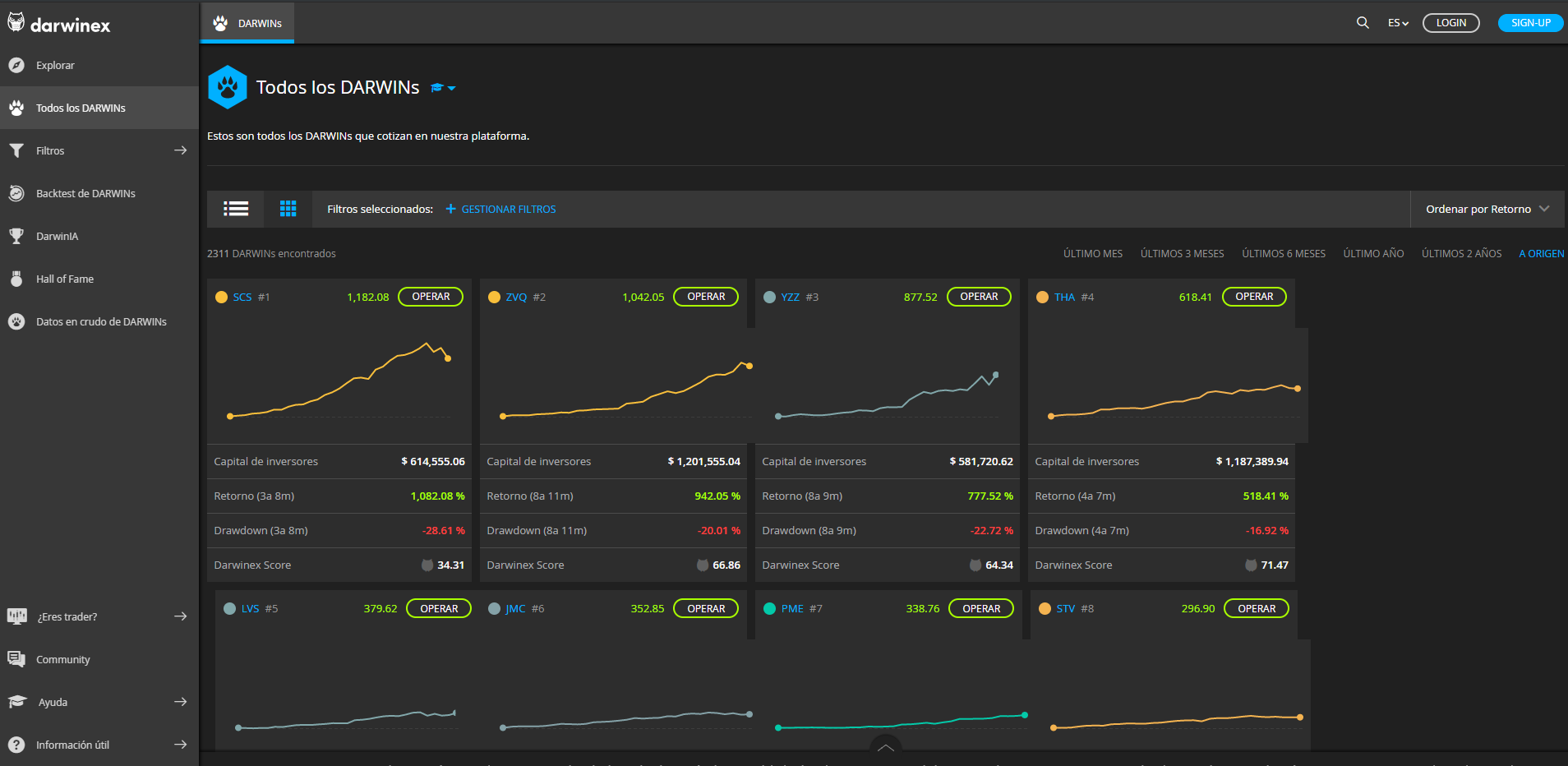The width and height of the screenshot is (1568, 766).
Task: Click the DarwinIA trophy icon
Action: click(x=16, y=236)
